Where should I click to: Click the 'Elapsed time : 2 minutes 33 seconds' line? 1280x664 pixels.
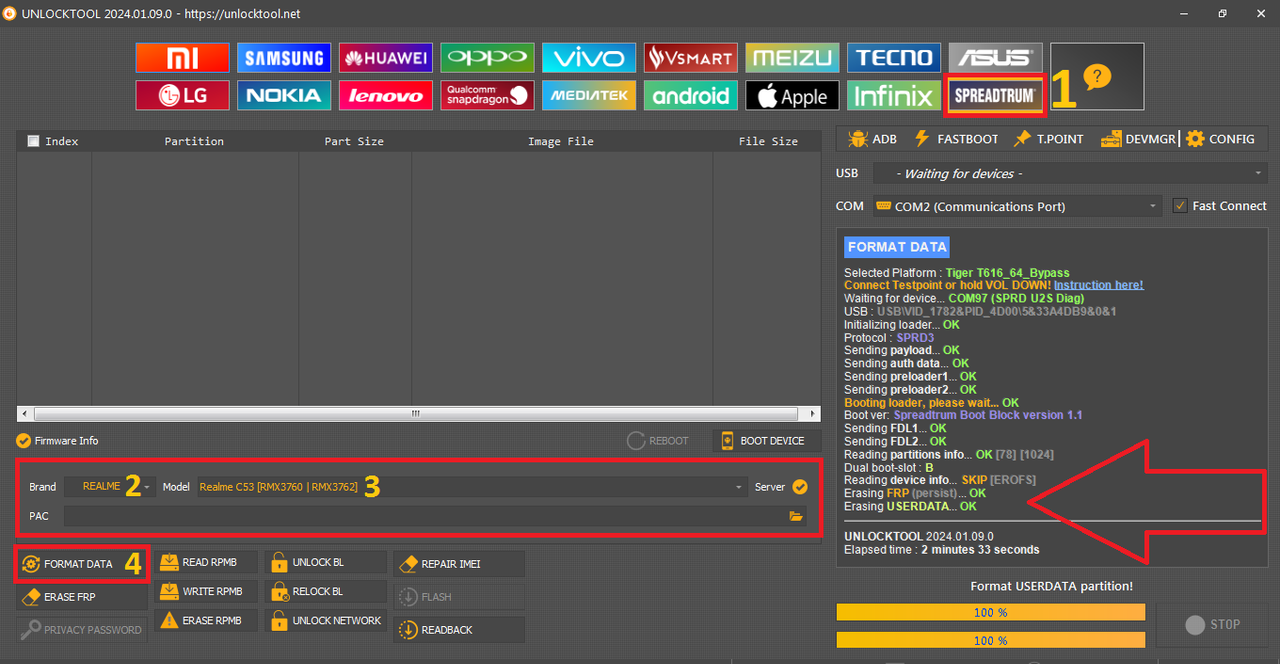941,549
